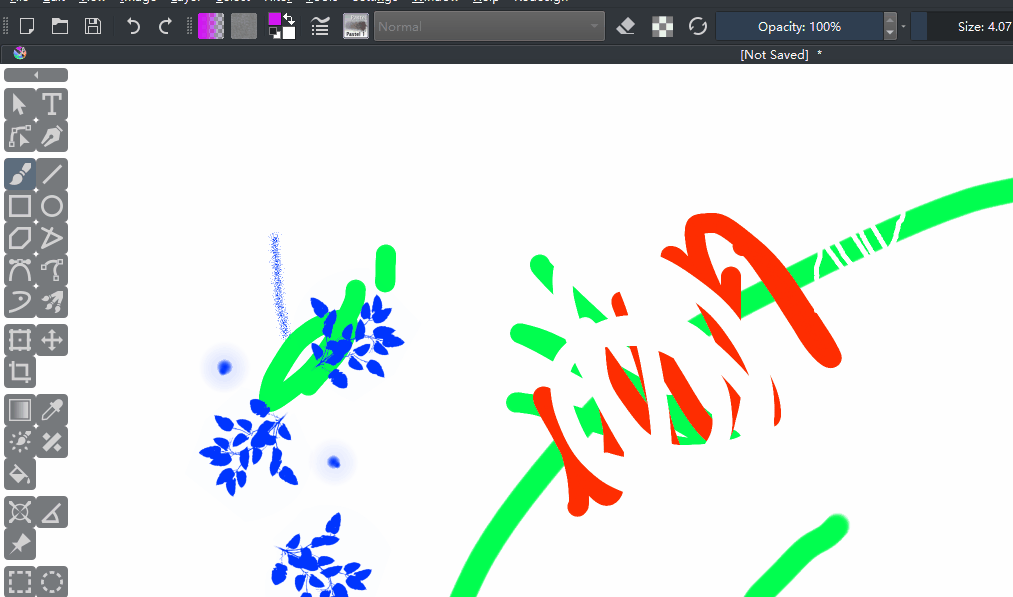Screen dimensions: 1013x597
Task: Activate the Freehand Brush tool
Action: tap(19, 174)
